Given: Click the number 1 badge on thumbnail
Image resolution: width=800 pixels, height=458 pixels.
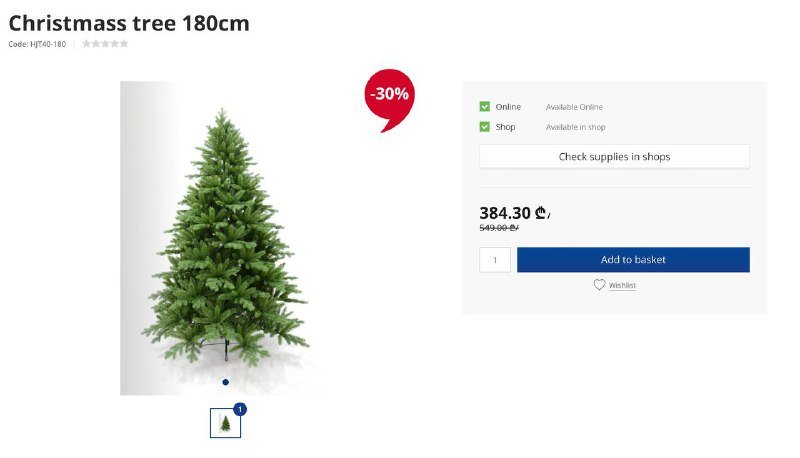Looking at the screenshot, I should (x=240, y=409).
